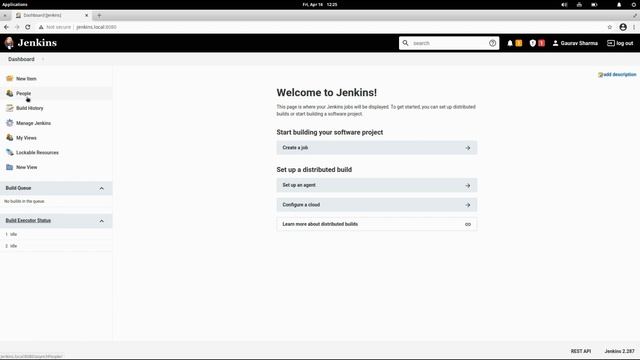The height and width of the screenshot is (360, 640).
Task: Click the log out link
Action: [x=620, y=43]
